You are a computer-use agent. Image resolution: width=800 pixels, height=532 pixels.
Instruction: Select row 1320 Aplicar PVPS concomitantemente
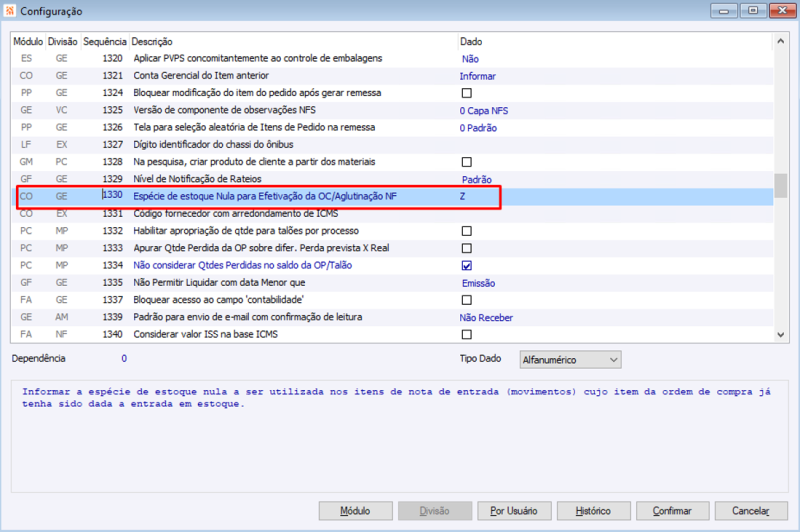point(392,59)
